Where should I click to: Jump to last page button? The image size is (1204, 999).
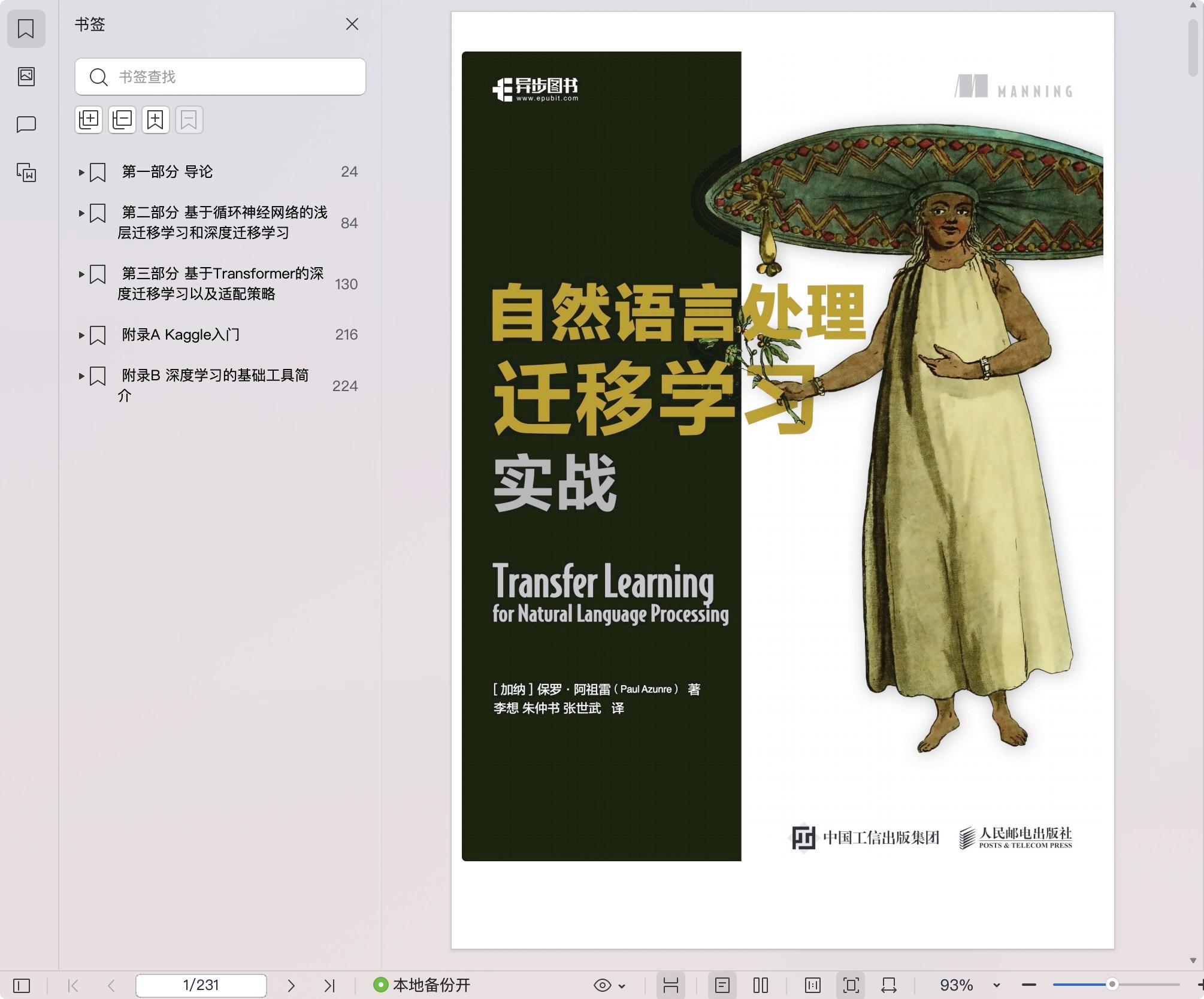(329, 985)
